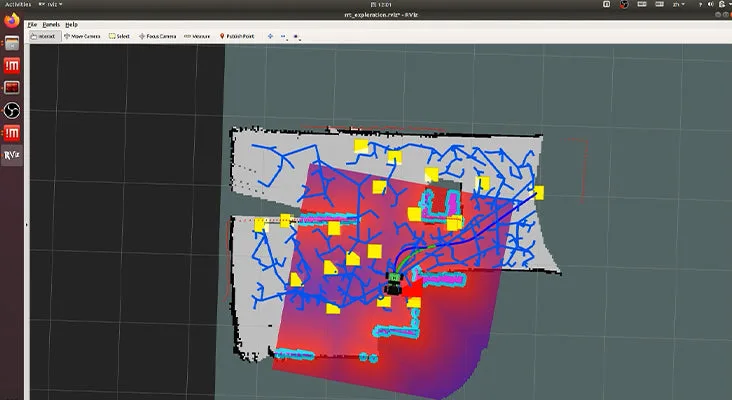Open the rviz application menu in top bar
The image size is (732, 400).
[50, 4]
